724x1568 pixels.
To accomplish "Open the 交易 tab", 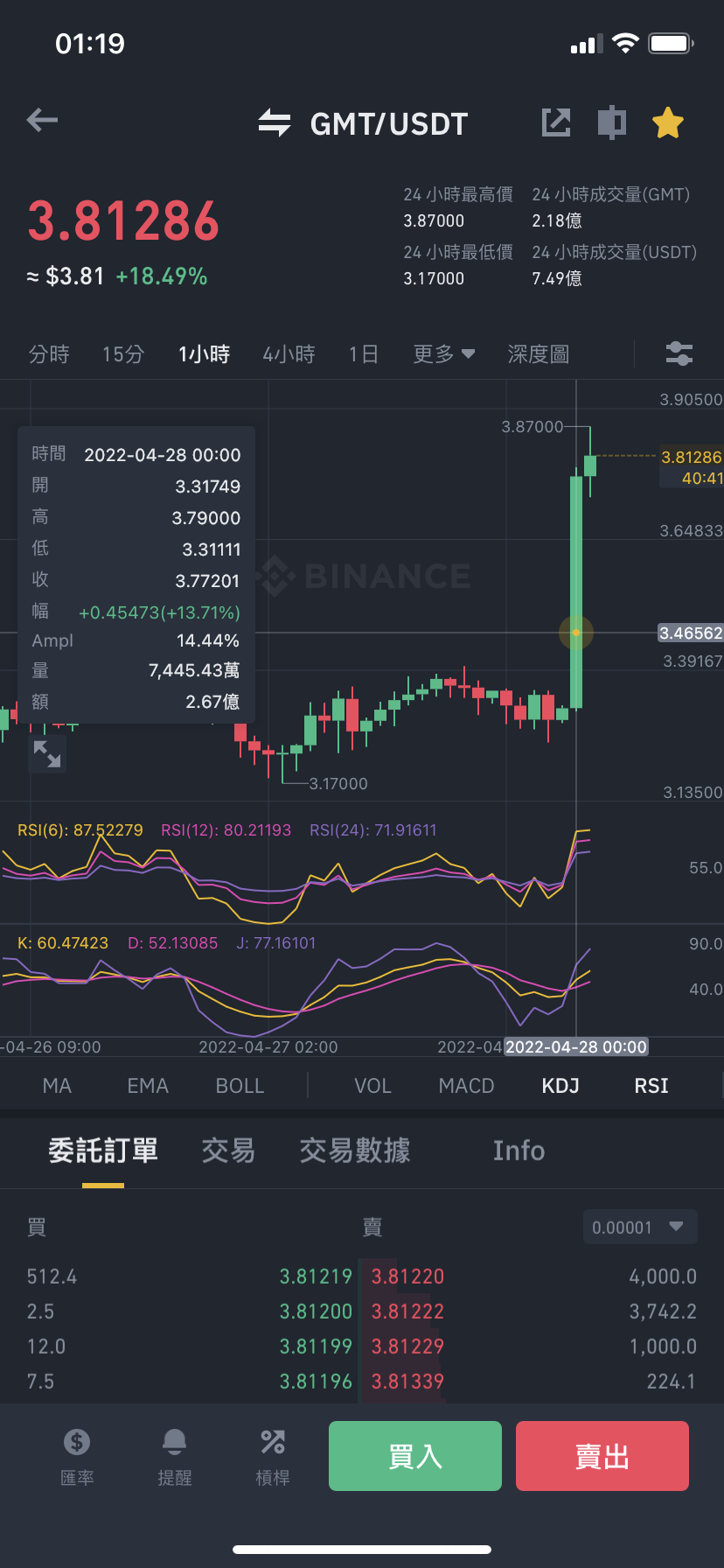I will (229, 1151).
